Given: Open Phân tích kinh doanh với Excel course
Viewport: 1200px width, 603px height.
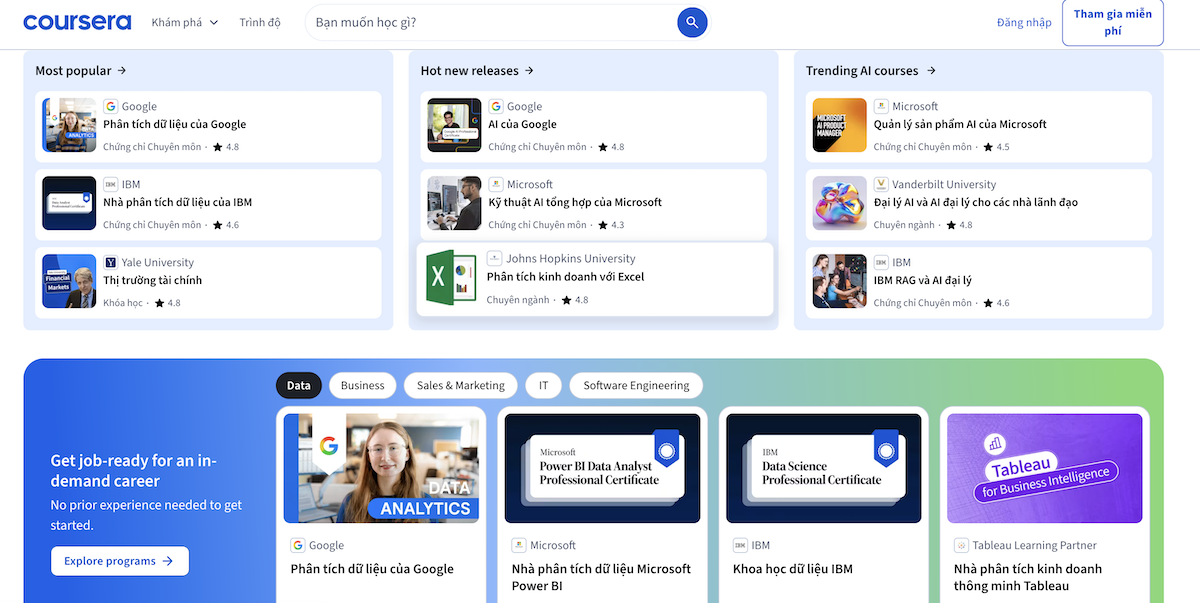Looking at the screenshot, I should (x=566, y=276).
